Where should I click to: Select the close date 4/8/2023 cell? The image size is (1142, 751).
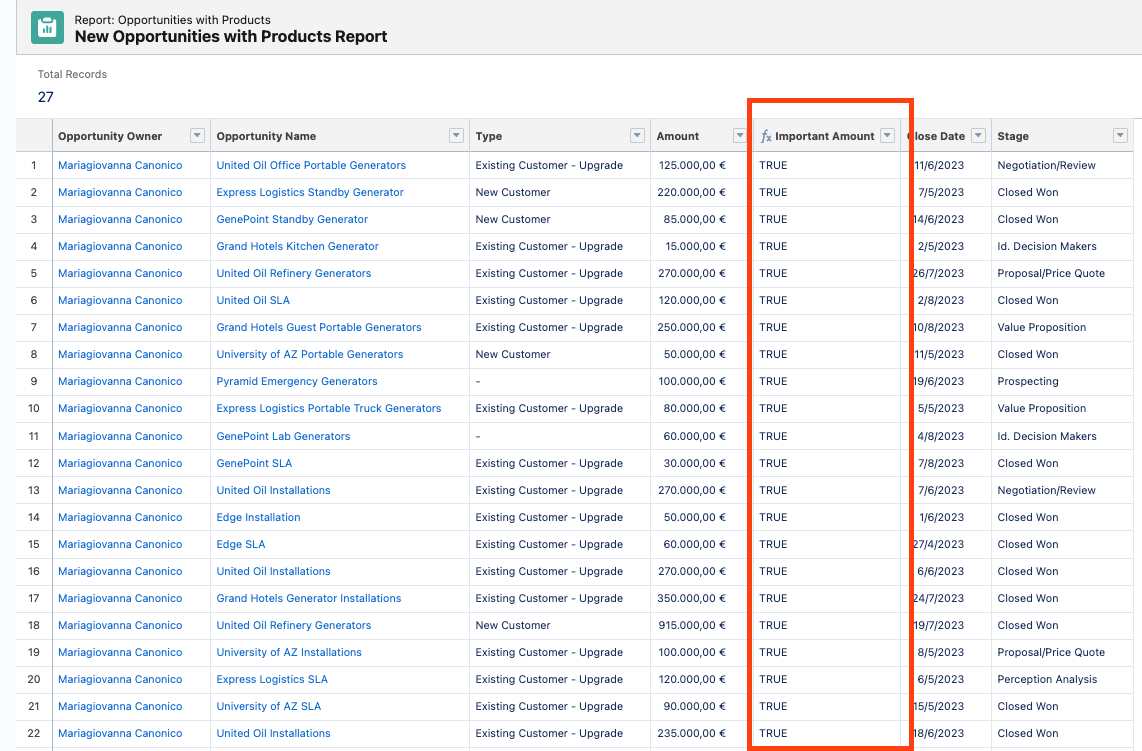pyautogui.click(x=941, y=436)
